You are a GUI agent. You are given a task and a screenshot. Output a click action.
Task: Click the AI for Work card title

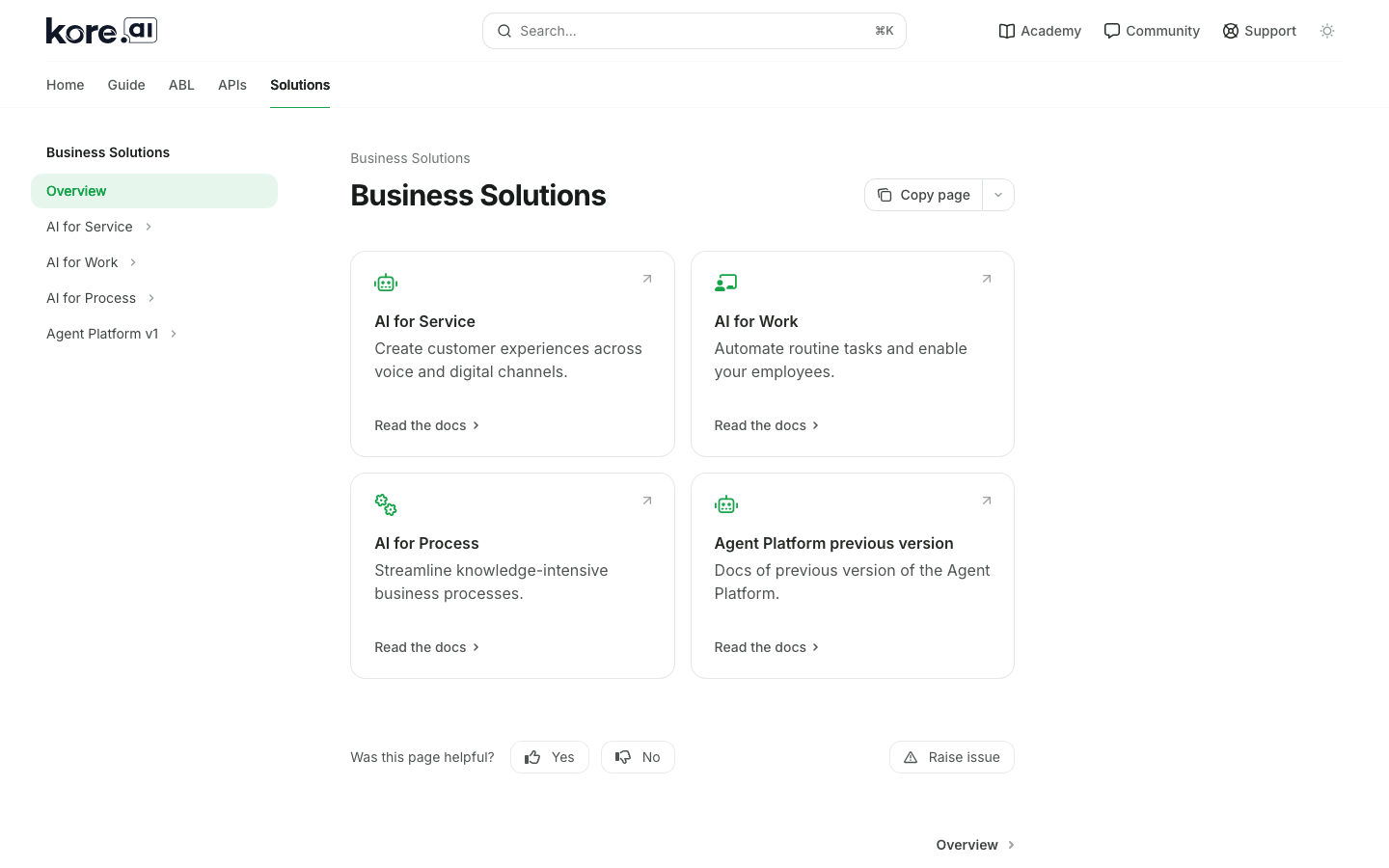point(756,321)
